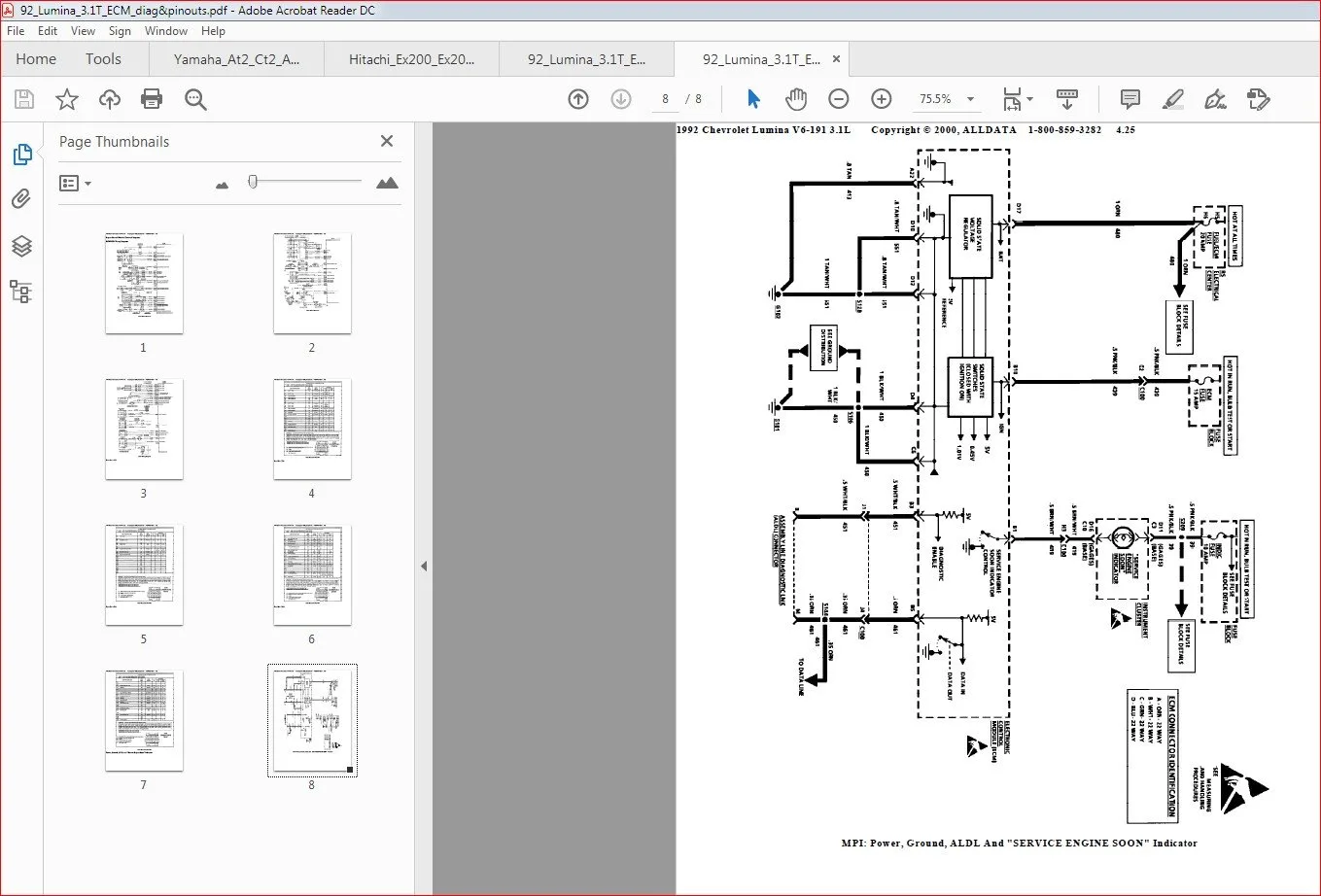Close the active 92_Lumina document tab
1321x896 pixels.
pos(835,59)
